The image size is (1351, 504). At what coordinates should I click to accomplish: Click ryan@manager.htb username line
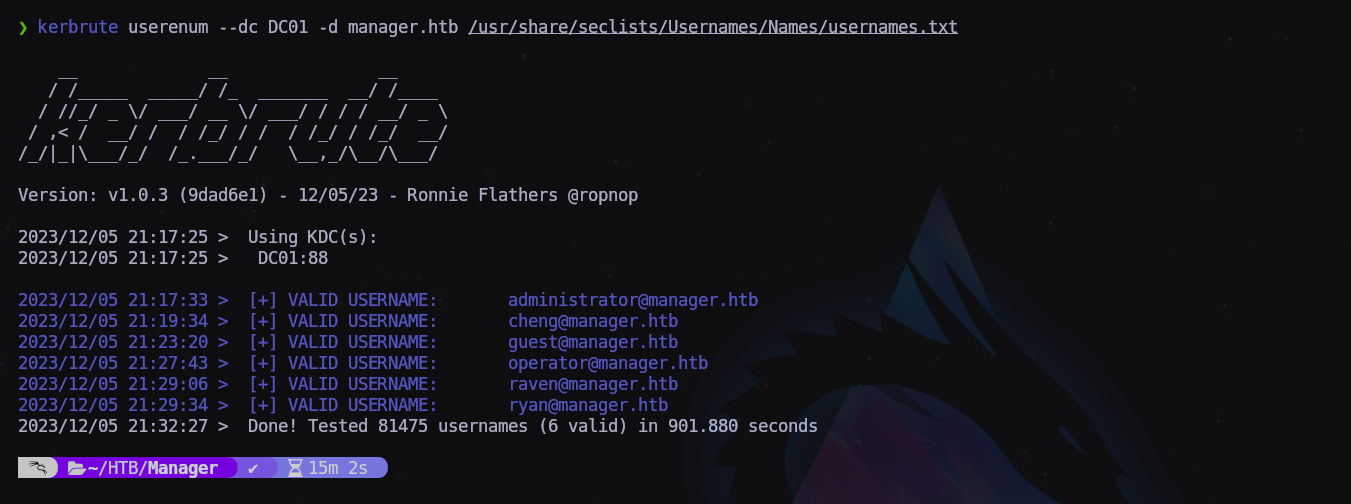point(587,405)
